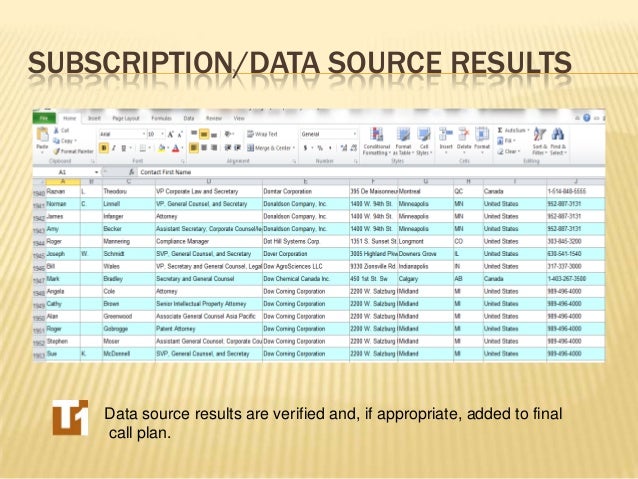Select cell Dover Corporation
638x479 pixels.
306,254
